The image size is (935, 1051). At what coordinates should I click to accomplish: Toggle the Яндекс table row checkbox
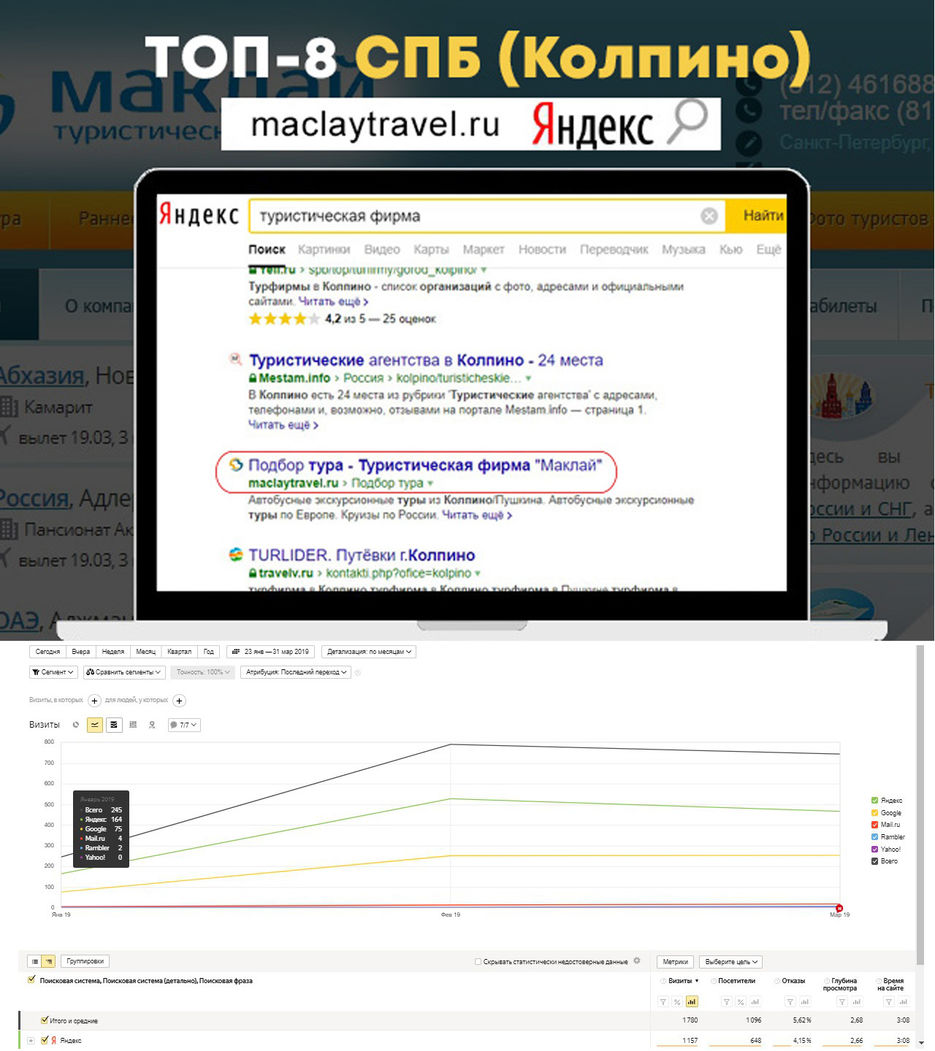tap(44, 1040)
